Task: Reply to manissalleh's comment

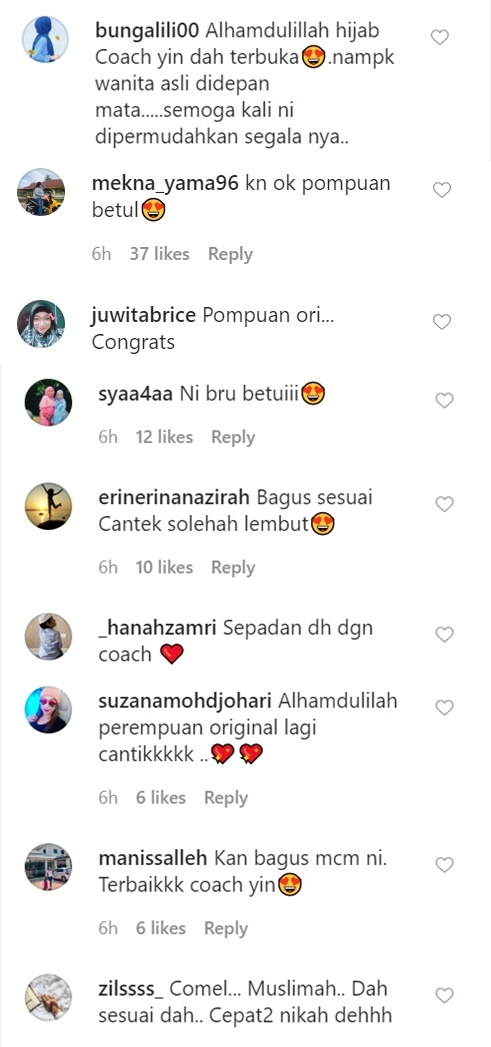Action: [226, 928]
